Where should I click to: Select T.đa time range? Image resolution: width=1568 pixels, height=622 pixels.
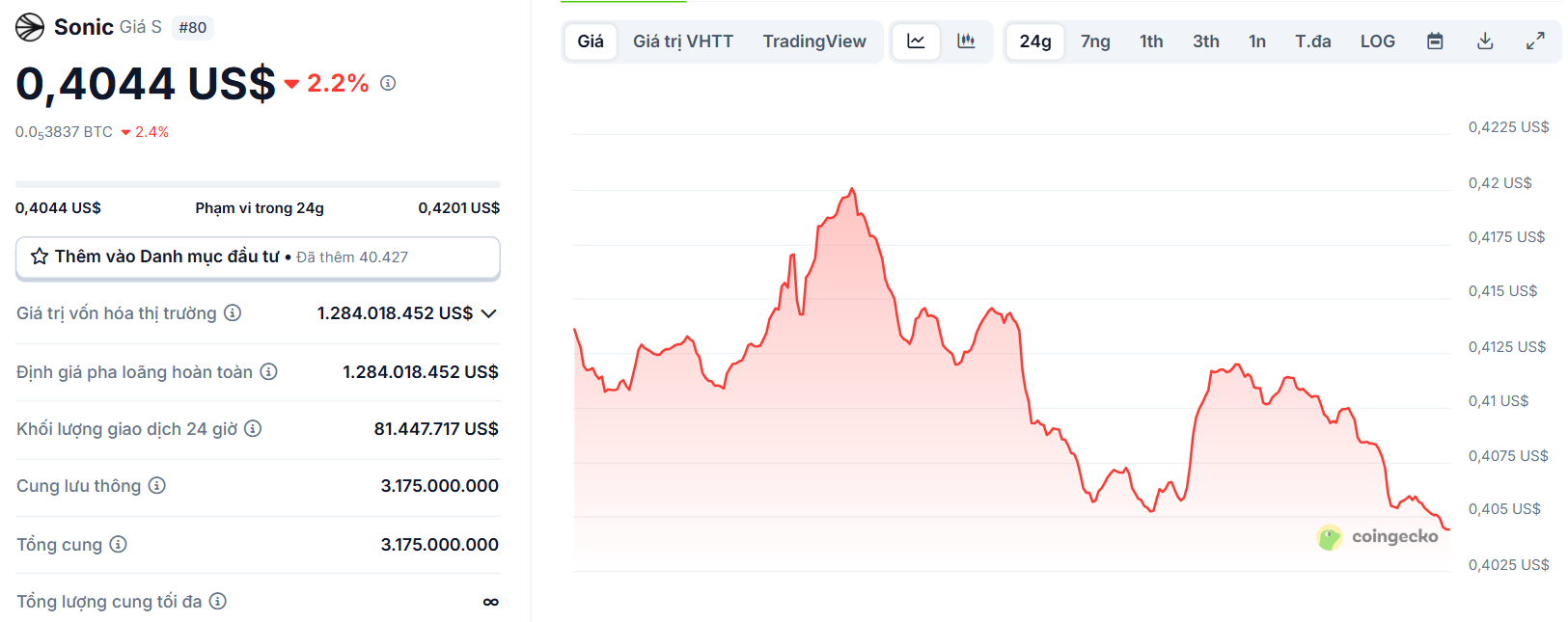click(x=1313, y=41)
